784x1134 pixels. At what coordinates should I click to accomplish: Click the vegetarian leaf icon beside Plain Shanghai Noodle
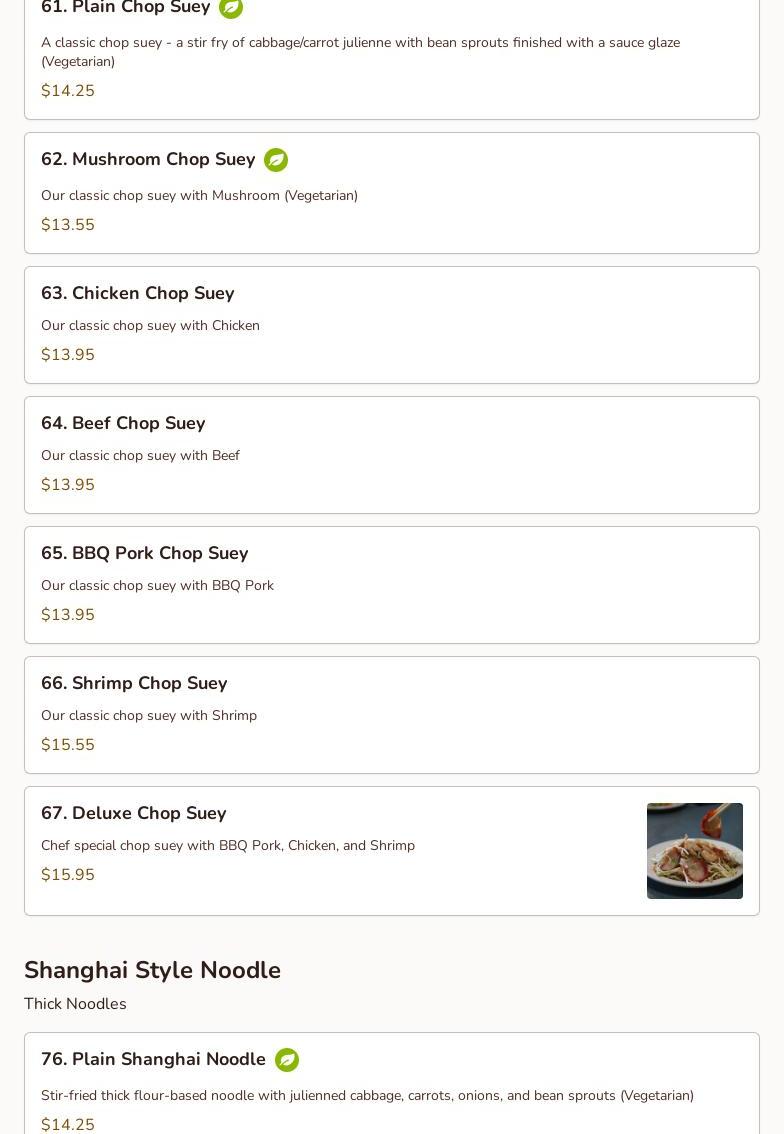(287, 1060)
